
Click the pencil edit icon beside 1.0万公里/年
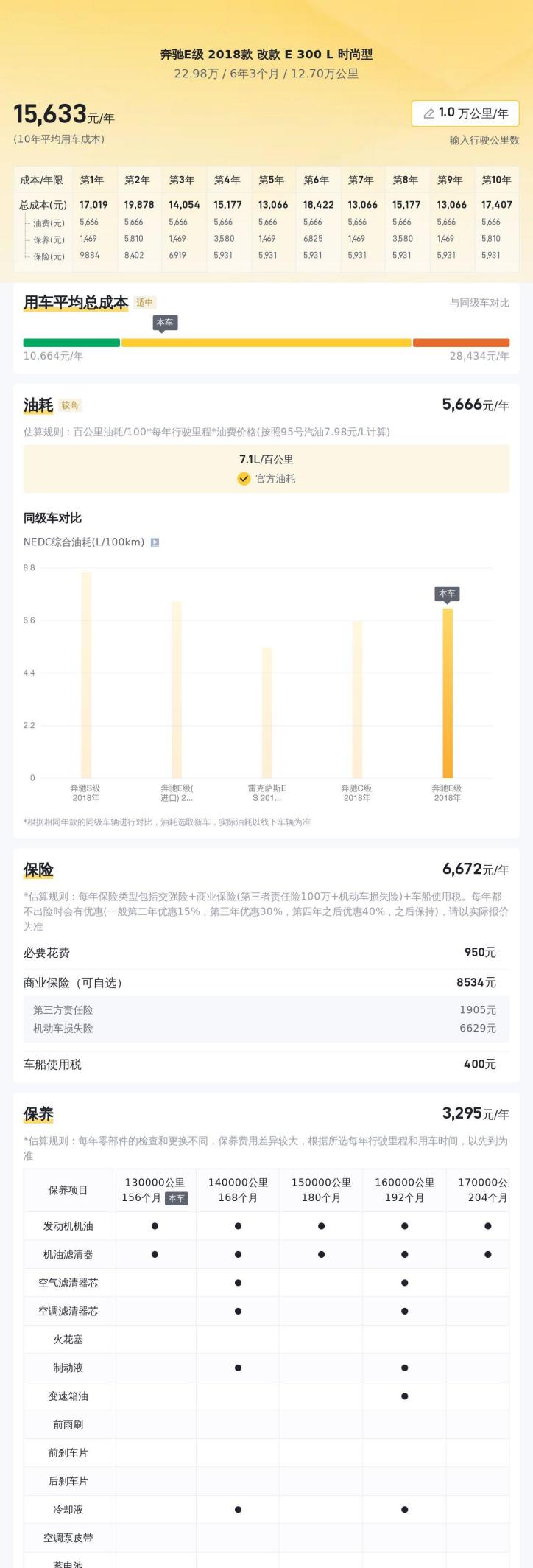tap(428, 113)
